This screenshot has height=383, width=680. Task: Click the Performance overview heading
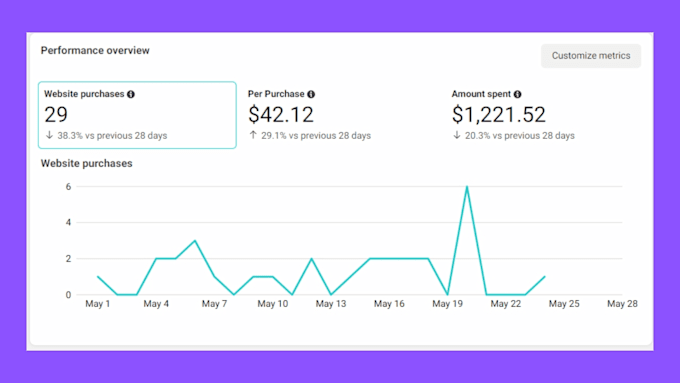95,50
